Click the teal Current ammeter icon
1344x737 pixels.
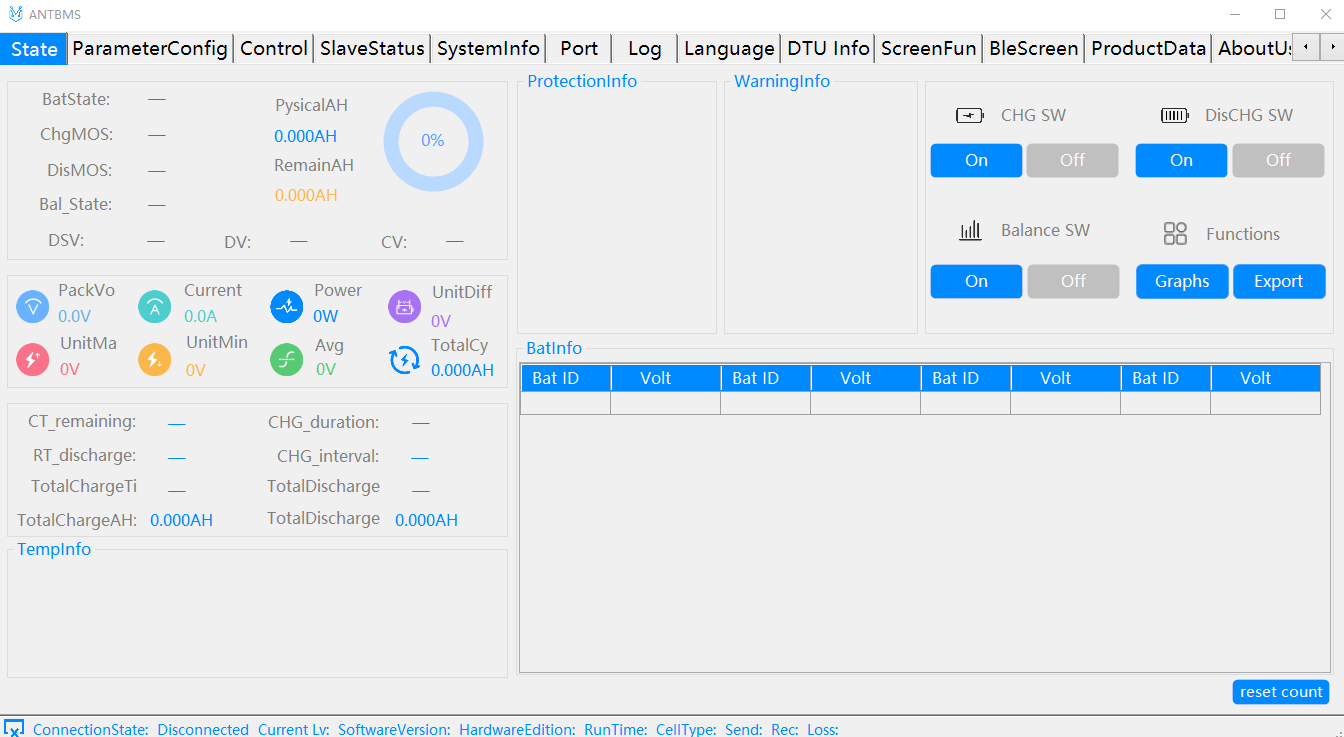[154, 307]
